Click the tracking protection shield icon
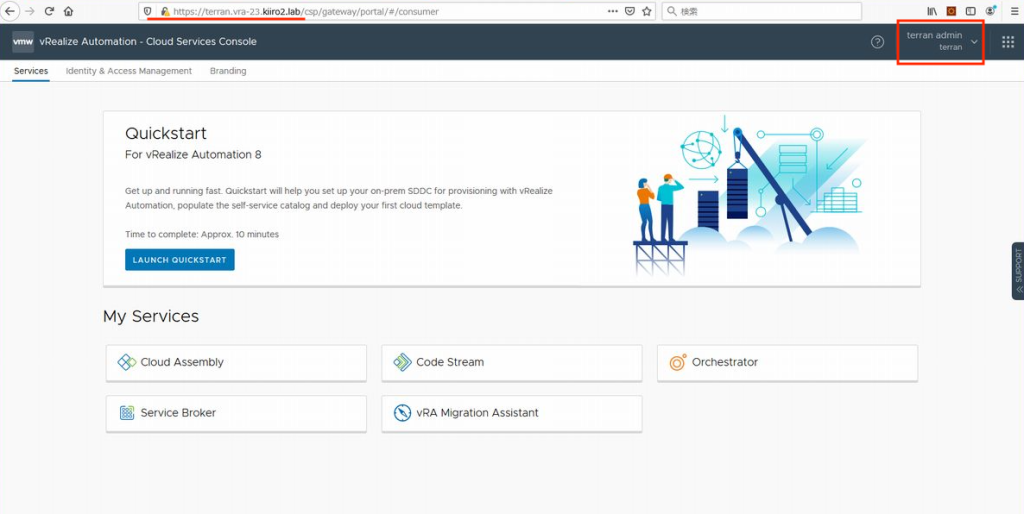Viewport: 1024px width, 514px height. [148, 11]
